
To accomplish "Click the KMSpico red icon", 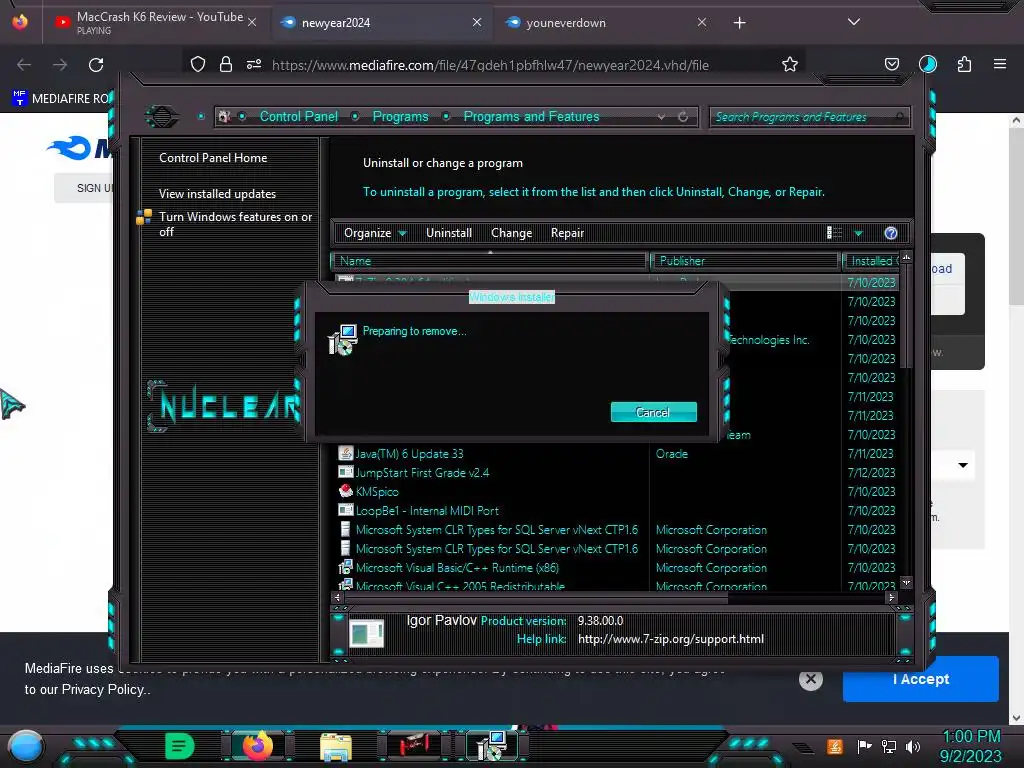I will pos(345,491).
